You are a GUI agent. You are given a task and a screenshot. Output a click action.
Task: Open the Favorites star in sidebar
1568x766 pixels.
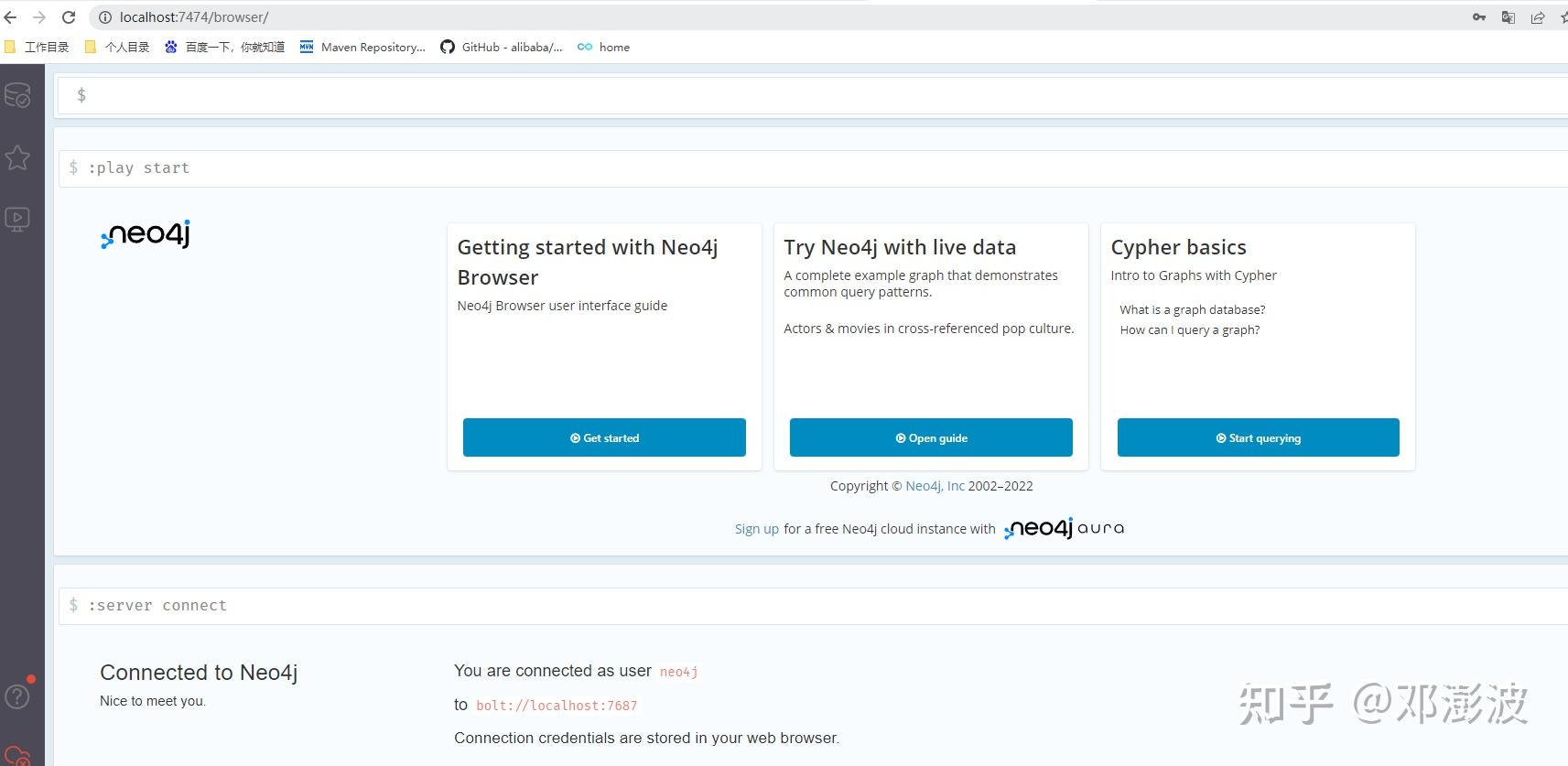18,157
